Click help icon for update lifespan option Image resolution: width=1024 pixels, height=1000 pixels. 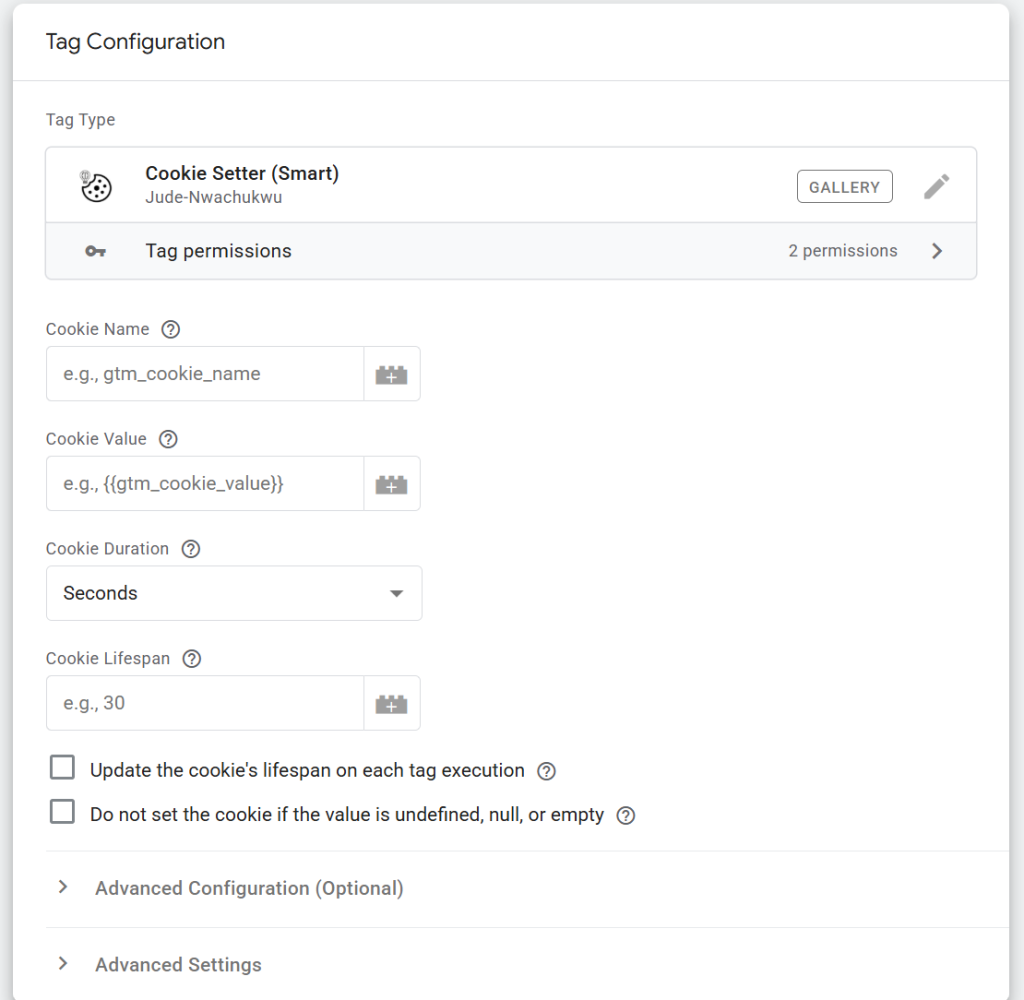[x=546, y=771]
